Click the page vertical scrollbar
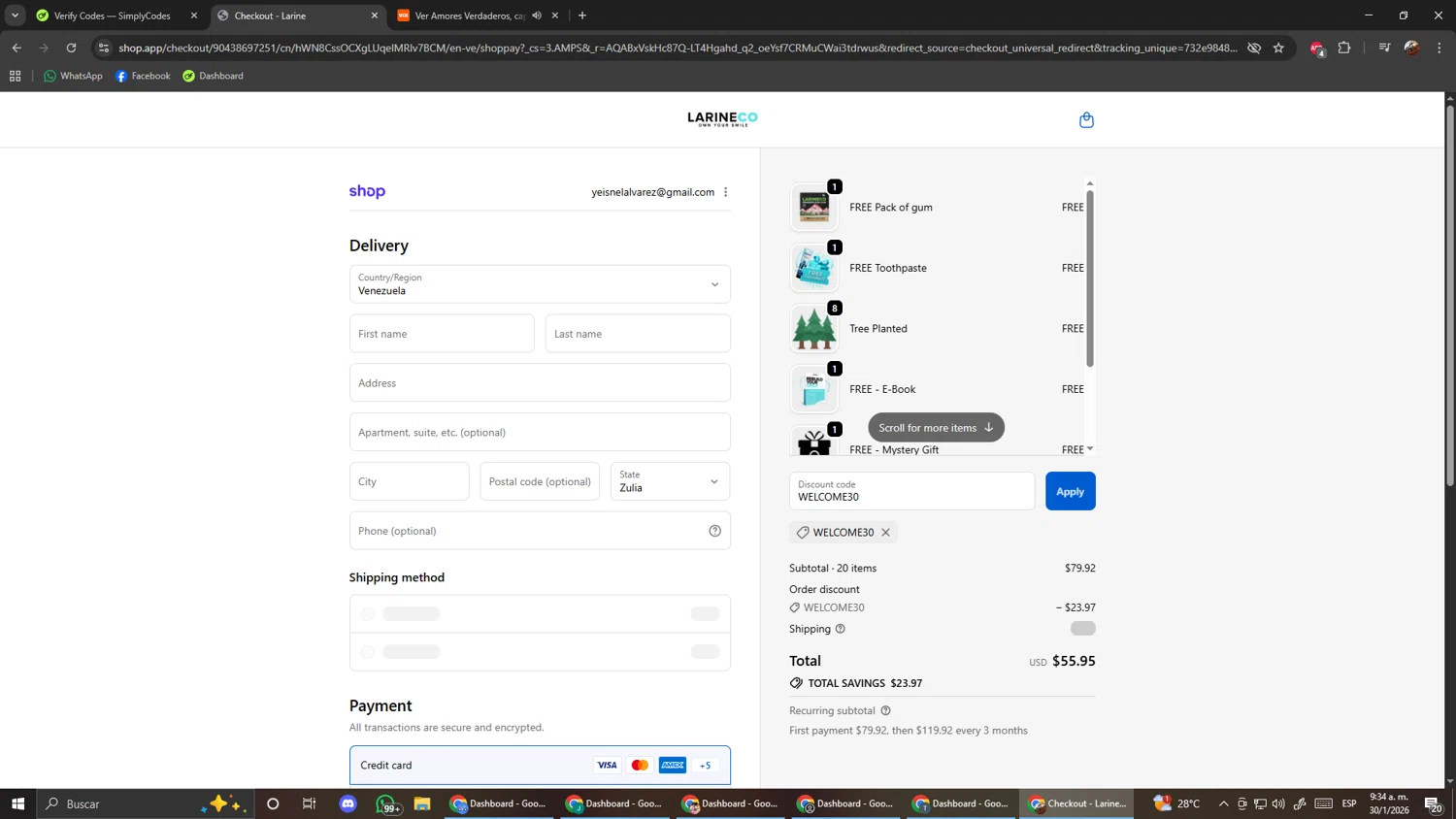 tap(1450, 296)
